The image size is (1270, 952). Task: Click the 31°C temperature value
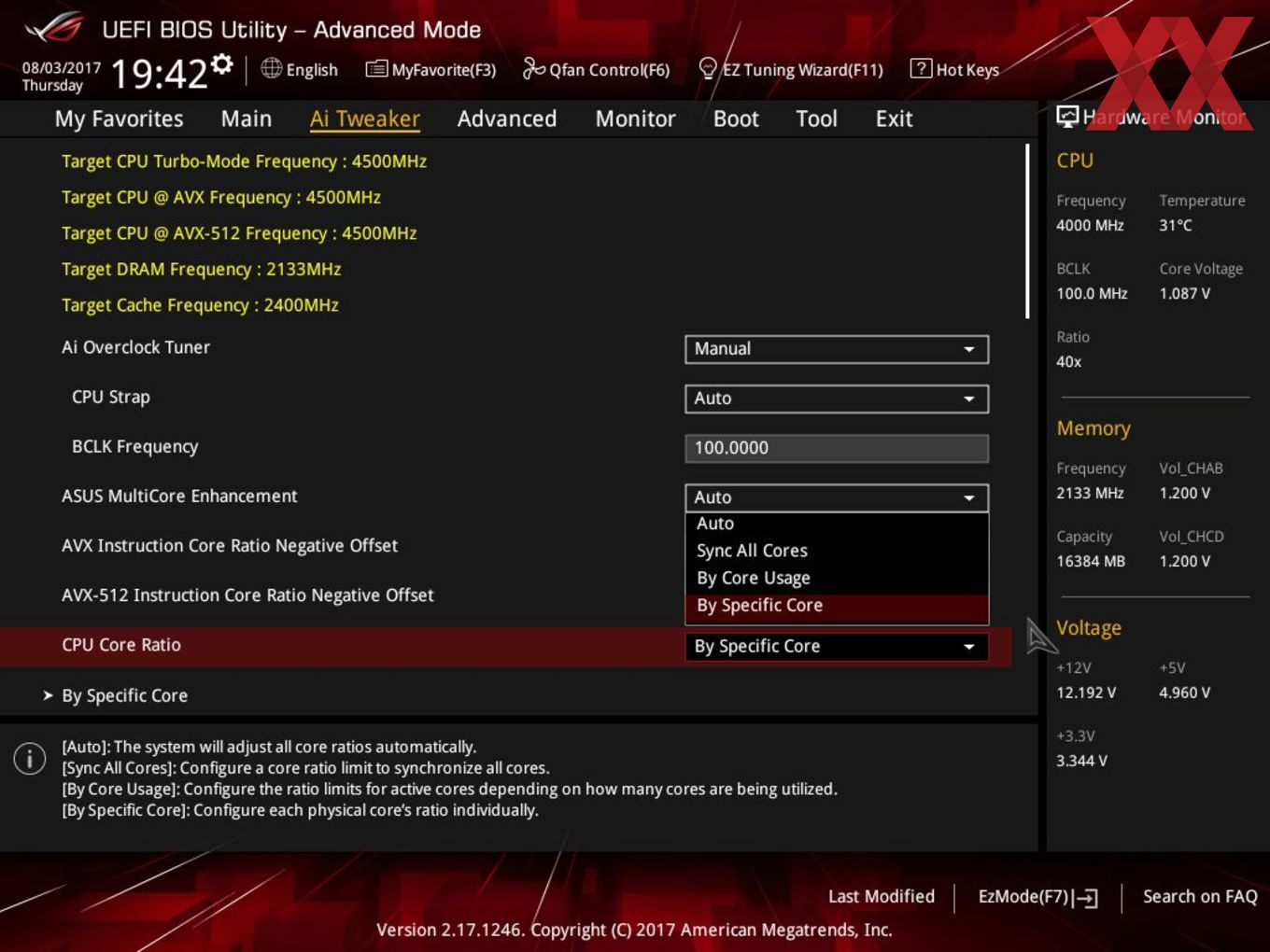(1176, 225)
